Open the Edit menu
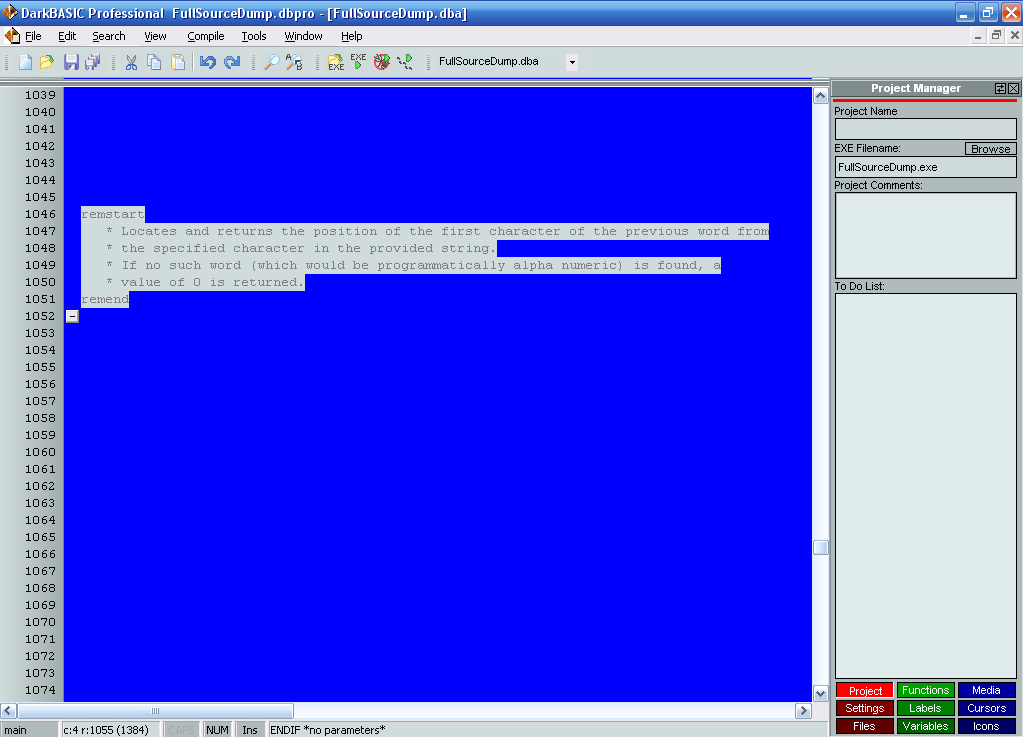The width and height of the screenshot is (1023, 737). [x=67, y=37]
